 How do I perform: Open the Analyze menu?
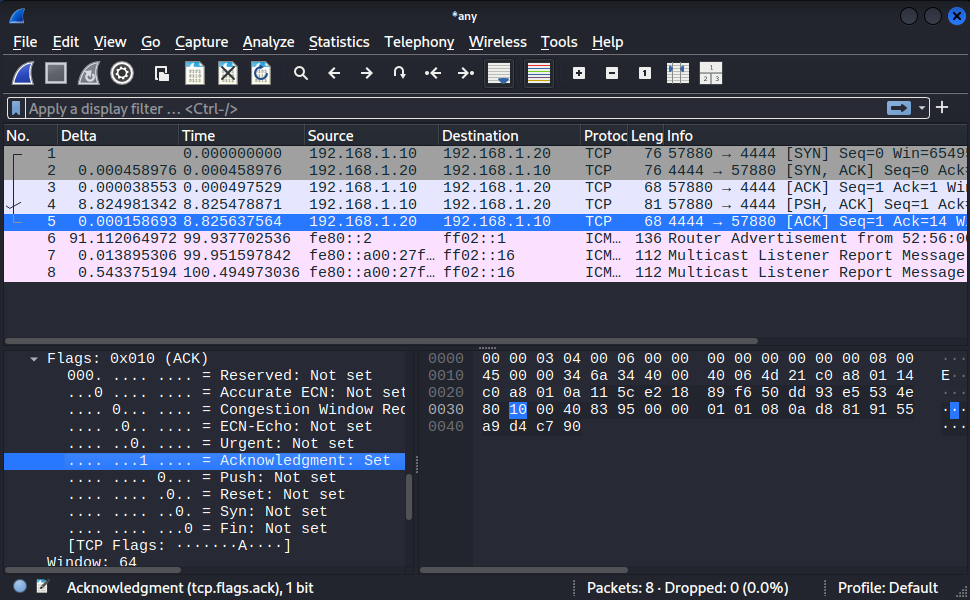[x=268, y=42]
